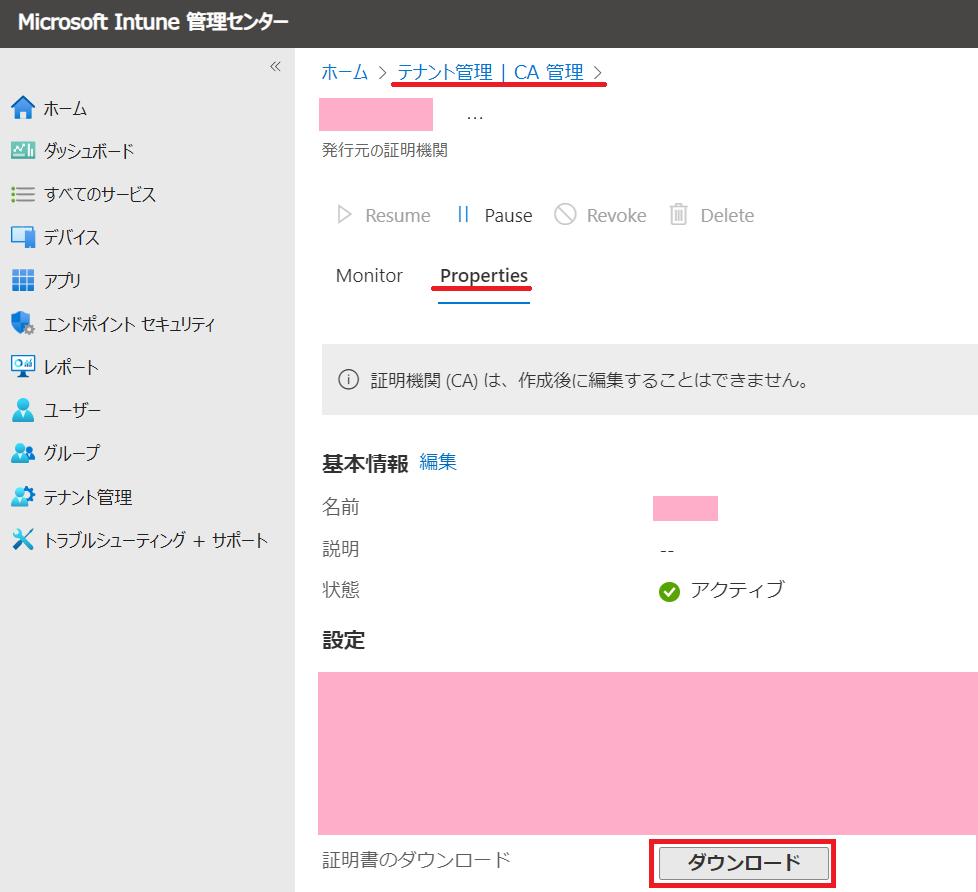Open アプリ label in sidebar

pyautogui.click(x=62, y=281)
